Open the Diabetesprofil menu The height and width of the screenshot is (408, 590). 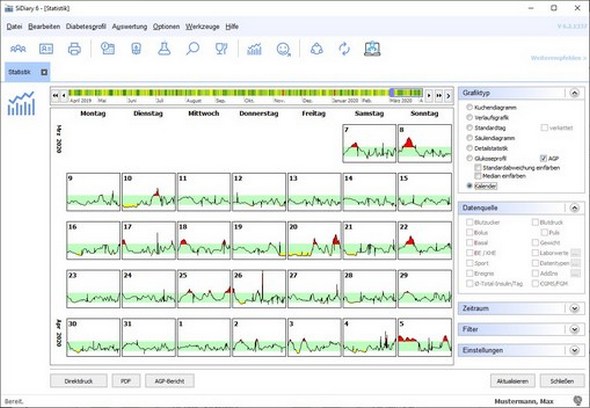(x=86, y=26)
